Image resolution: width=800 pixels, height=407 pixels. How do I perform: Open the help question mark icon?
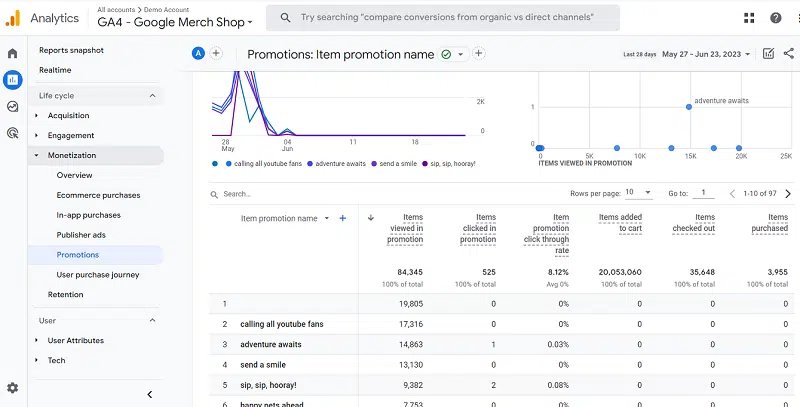[x=776, y=18]
